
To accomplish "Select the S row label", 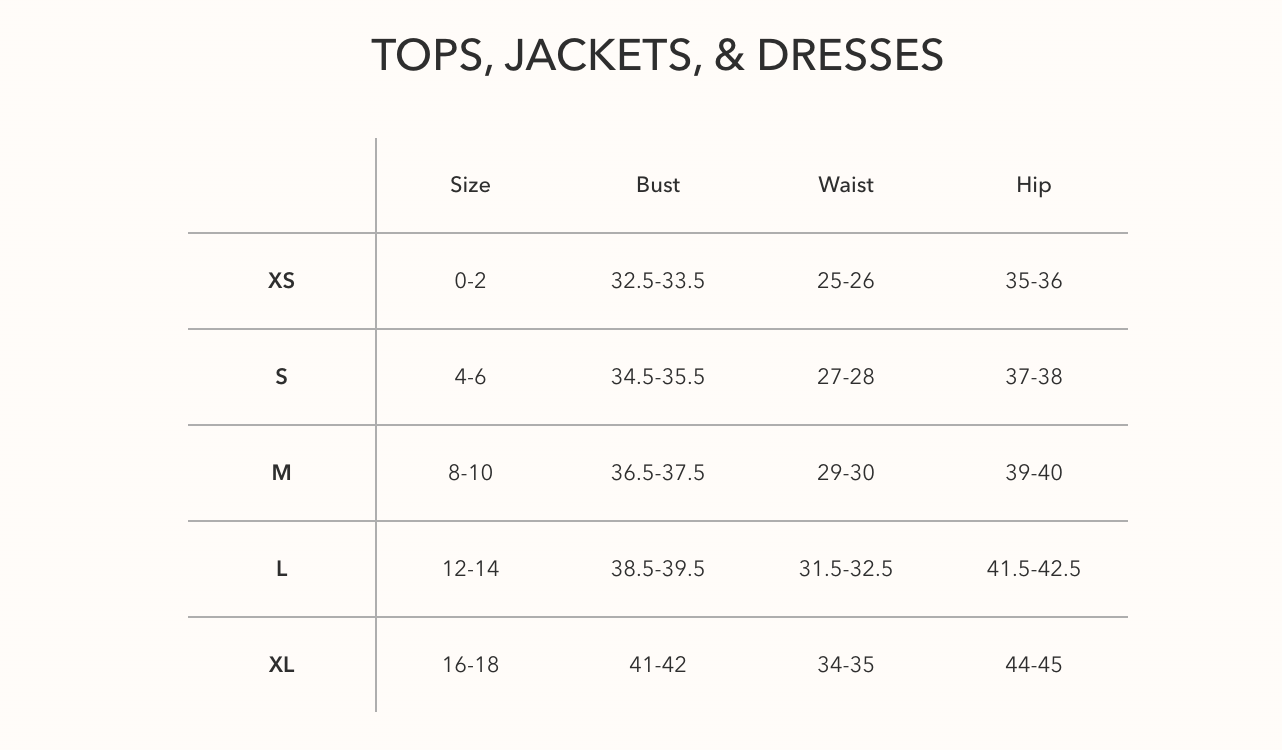I will [x=282, y=377].
